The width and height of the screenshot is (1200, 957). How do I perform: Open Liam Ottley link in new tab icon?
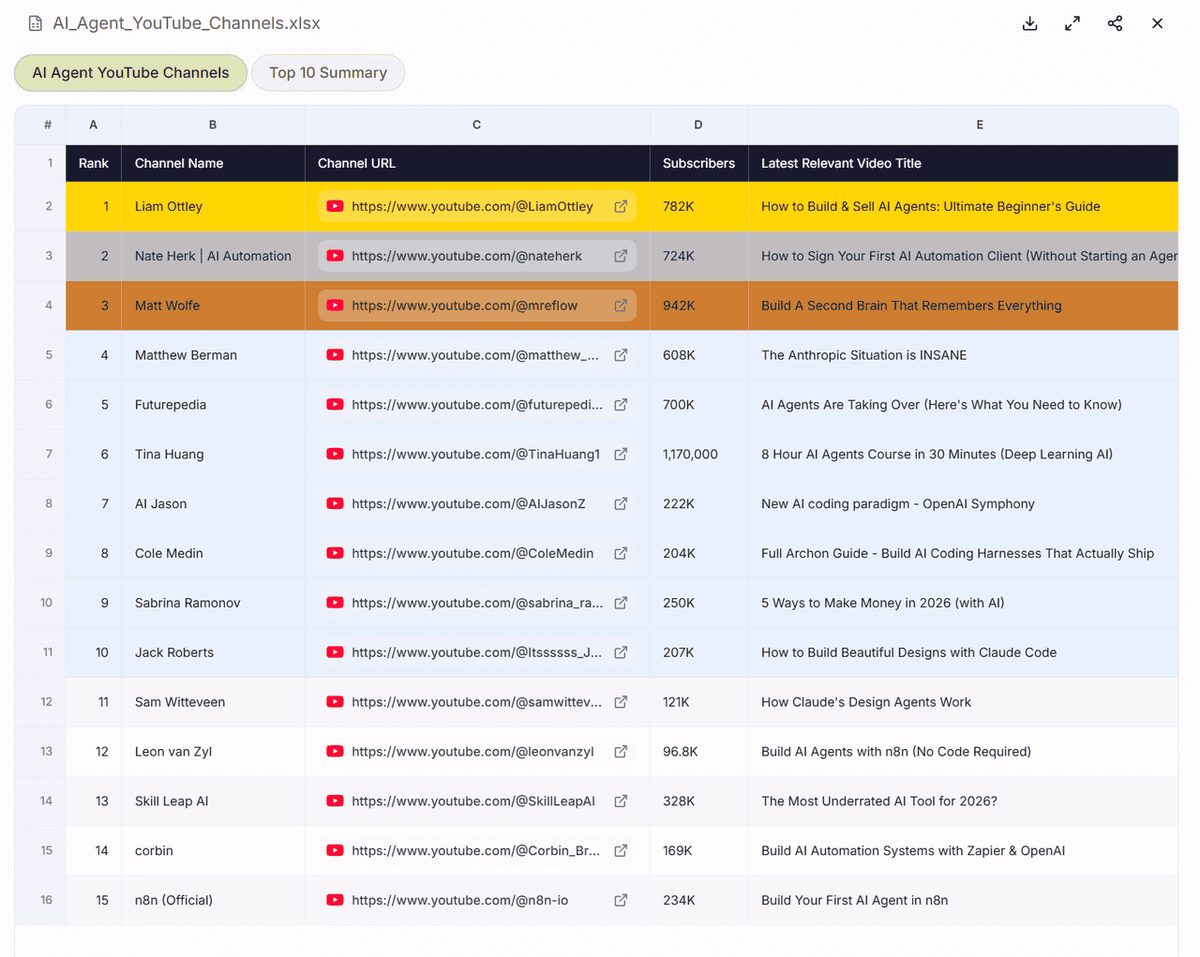tap(621, 206)
